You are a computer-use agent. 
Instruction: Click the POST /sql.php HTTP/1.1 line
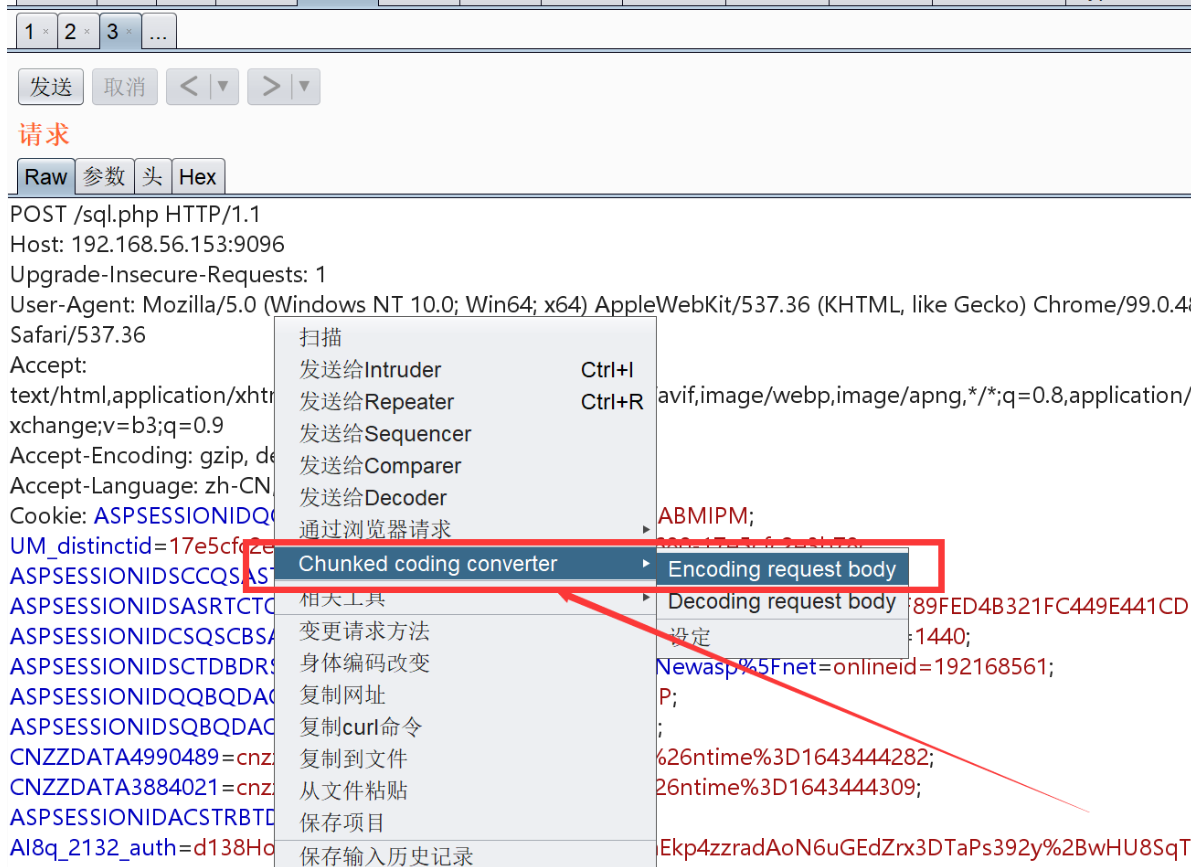pyautogui.click(x=135, y=214)
